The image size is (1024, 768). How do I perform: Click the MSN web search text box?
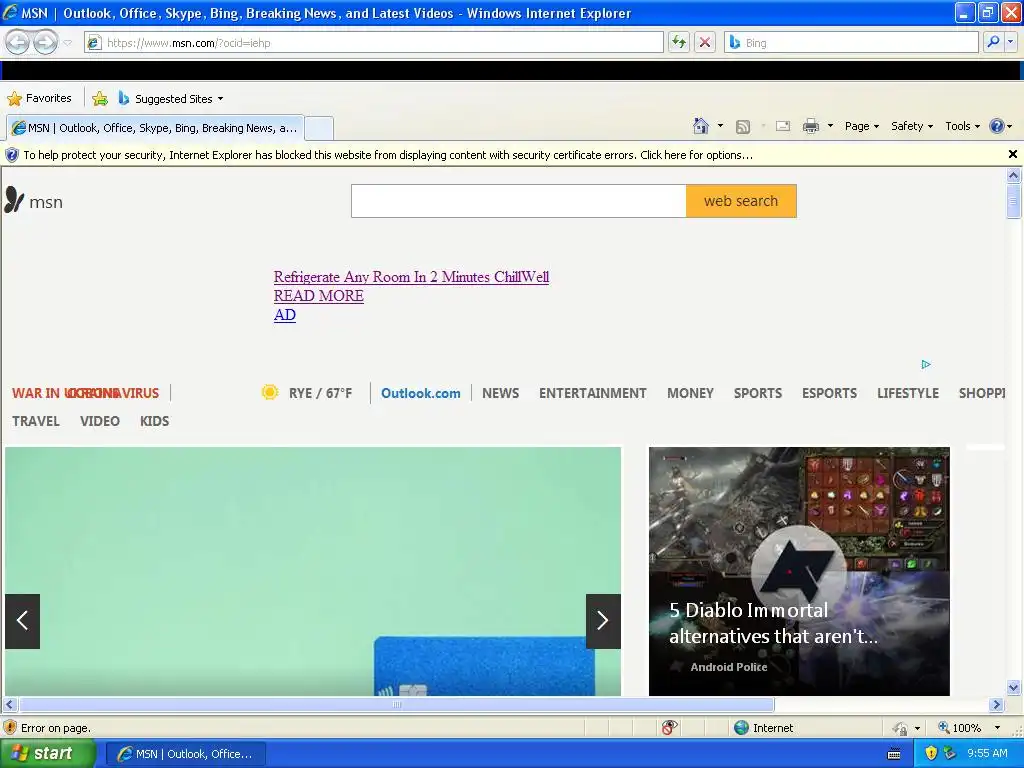tap(519, 201)
